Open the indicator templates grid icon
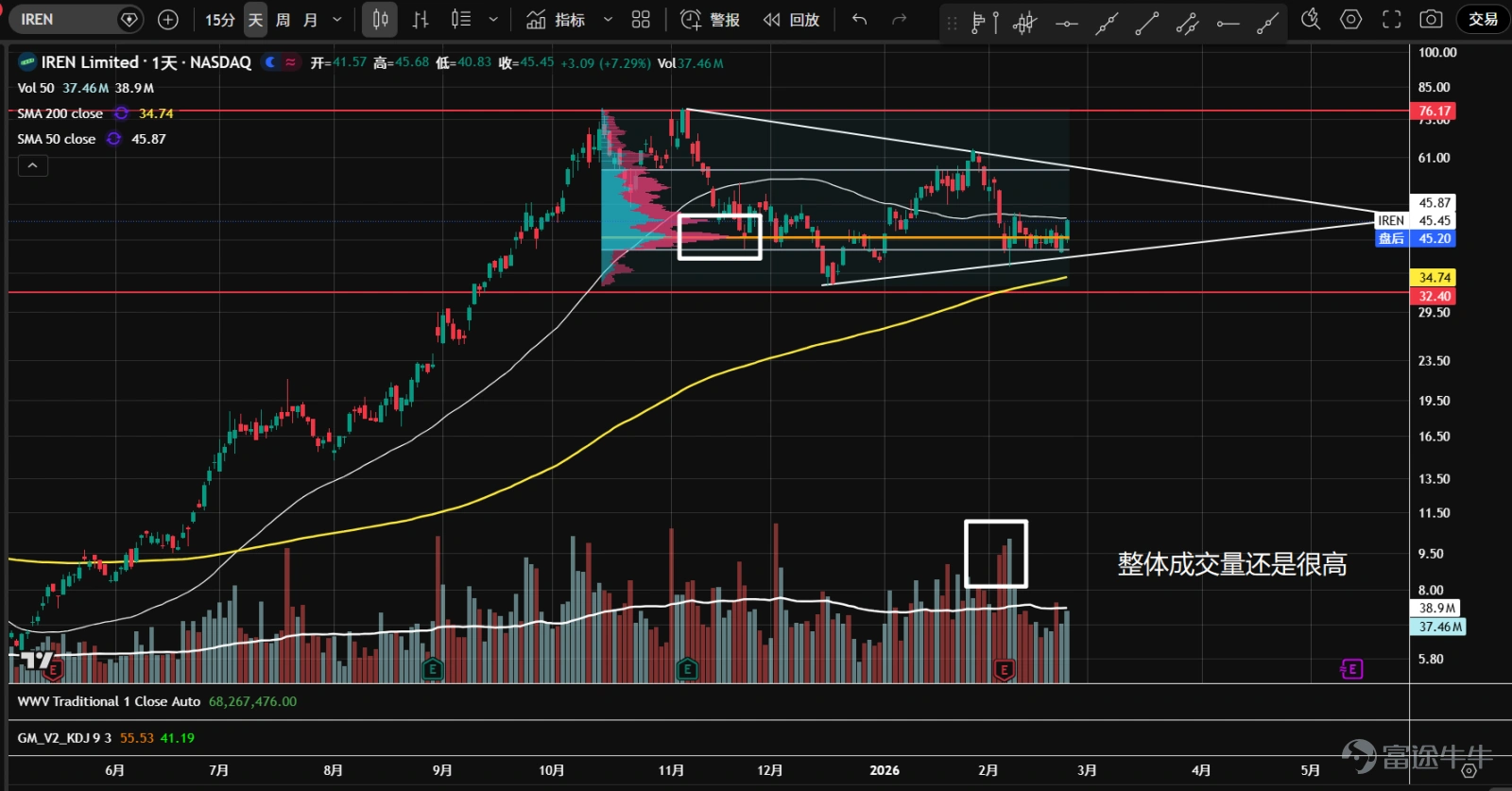Image resolution: width=1512 pixels, height=791 pixels. (641, 19)
